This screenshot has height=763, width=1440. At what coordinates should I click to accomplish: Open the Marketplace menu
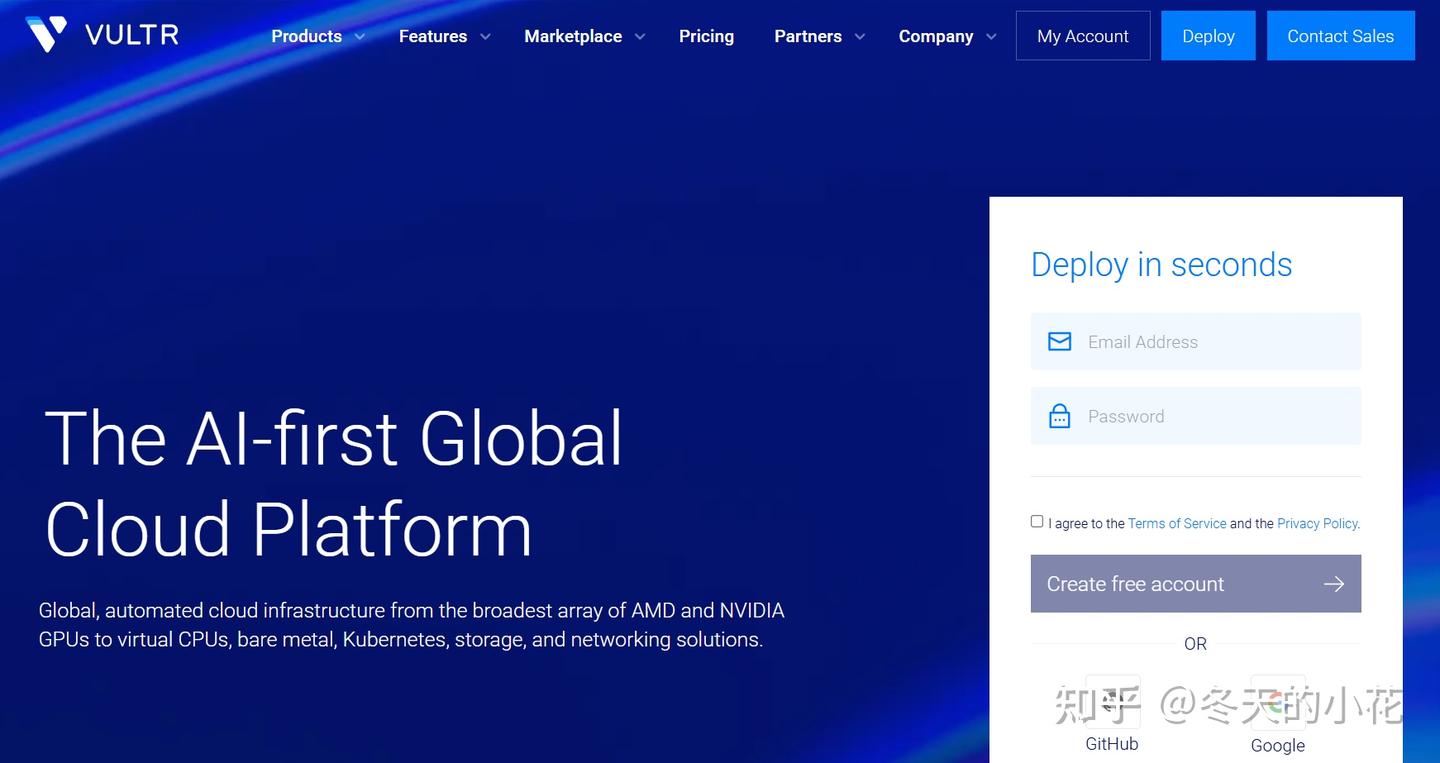(573, 36)
